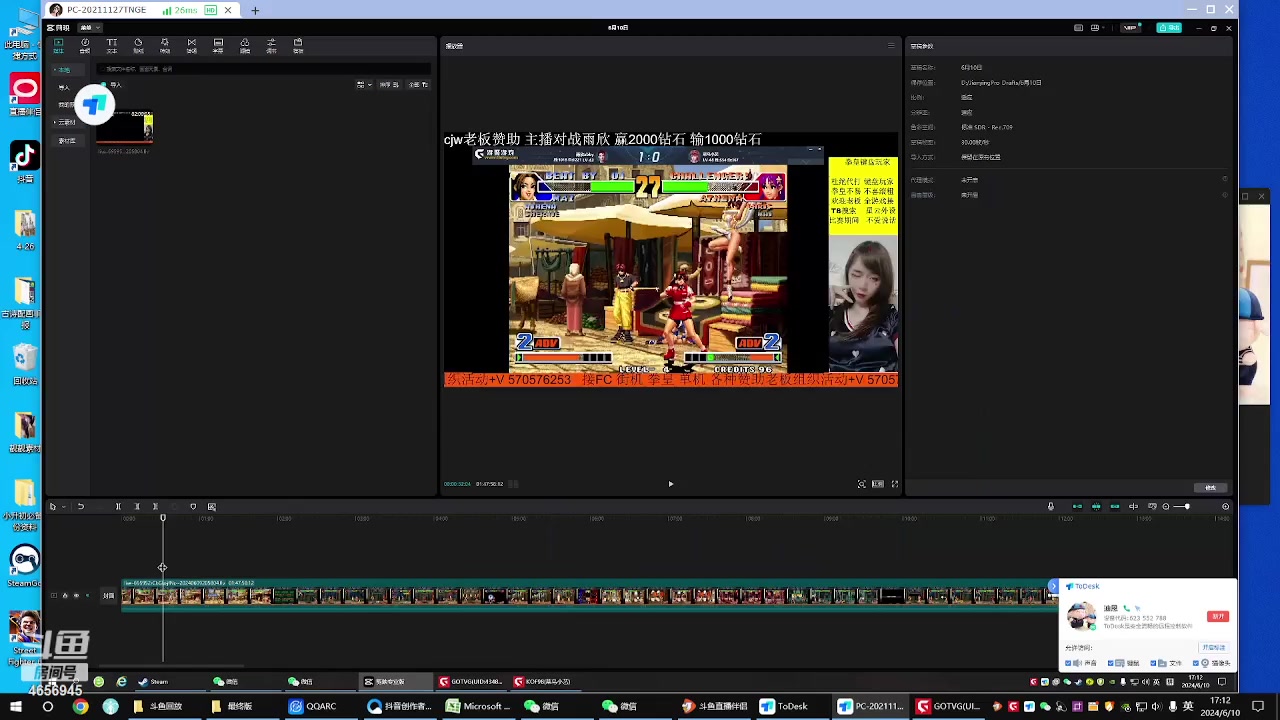Toggle the timeline microphone record icon

point(1050,507)
